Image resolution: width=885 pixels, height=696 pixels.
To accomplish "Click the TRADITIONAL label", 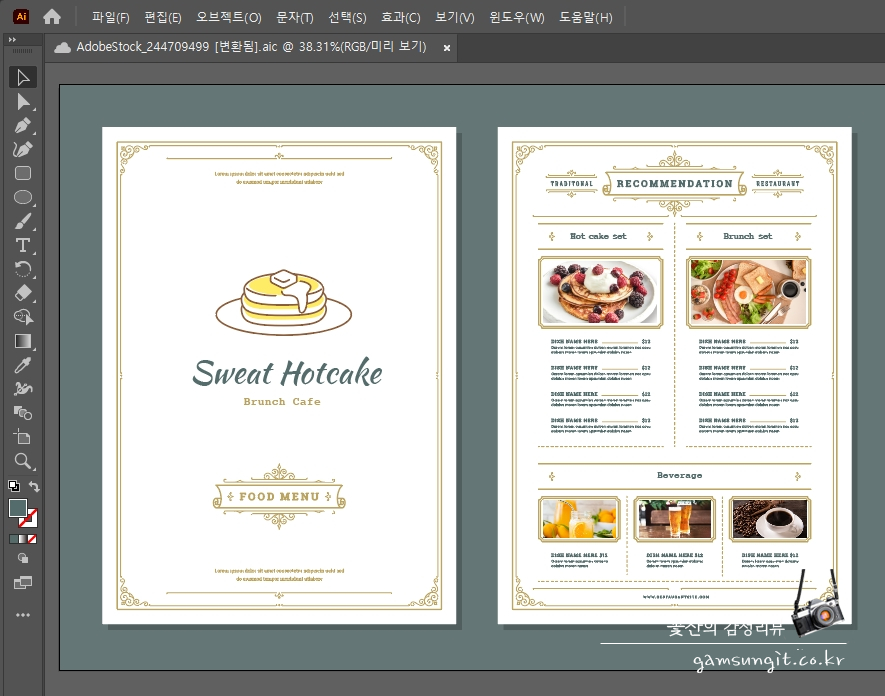I will (572, 183).
